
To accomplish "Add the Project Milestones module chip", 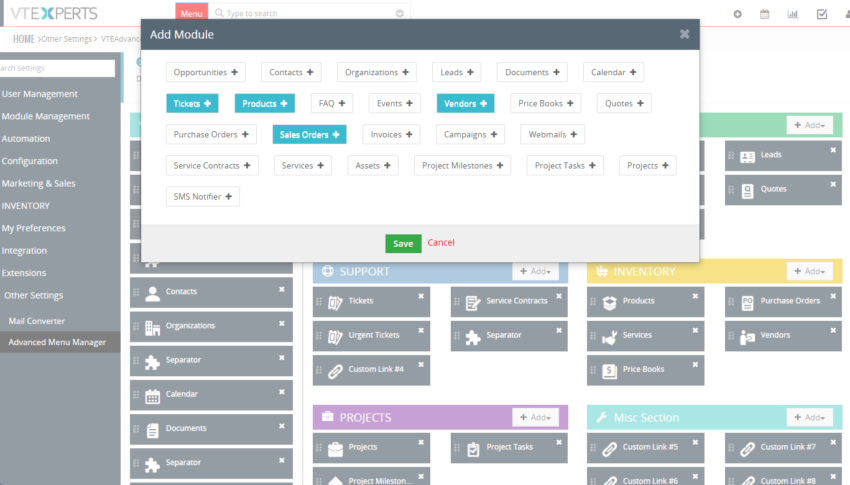I will pos(462,166).
